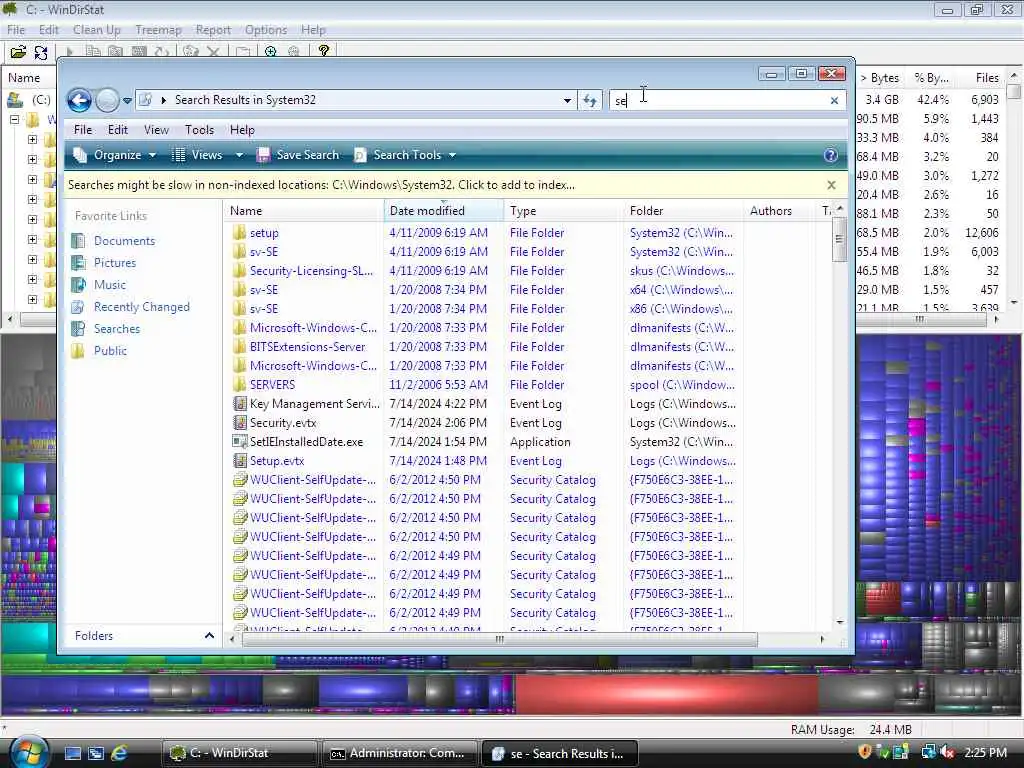
Task: Click the indexing info bar message
Action: [x=321, y=185]
